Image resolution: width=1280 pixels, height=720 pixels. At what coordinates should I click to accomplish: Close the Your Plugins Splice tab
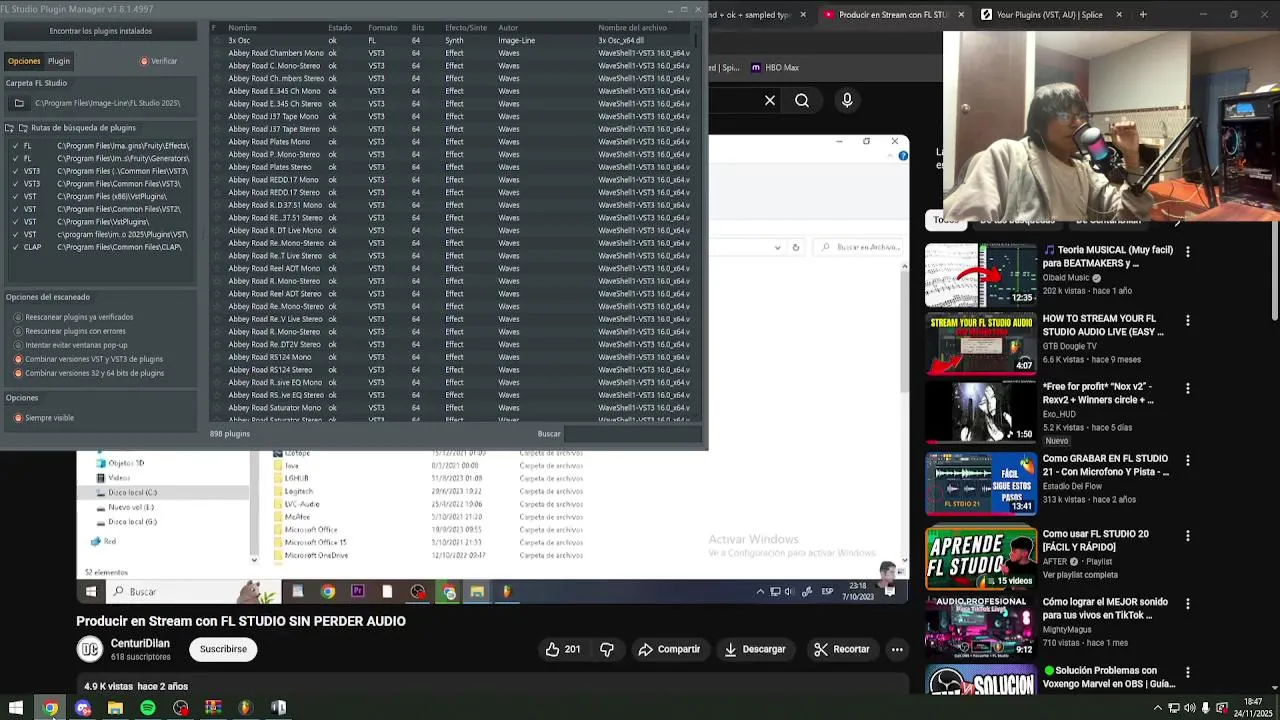1119,15
